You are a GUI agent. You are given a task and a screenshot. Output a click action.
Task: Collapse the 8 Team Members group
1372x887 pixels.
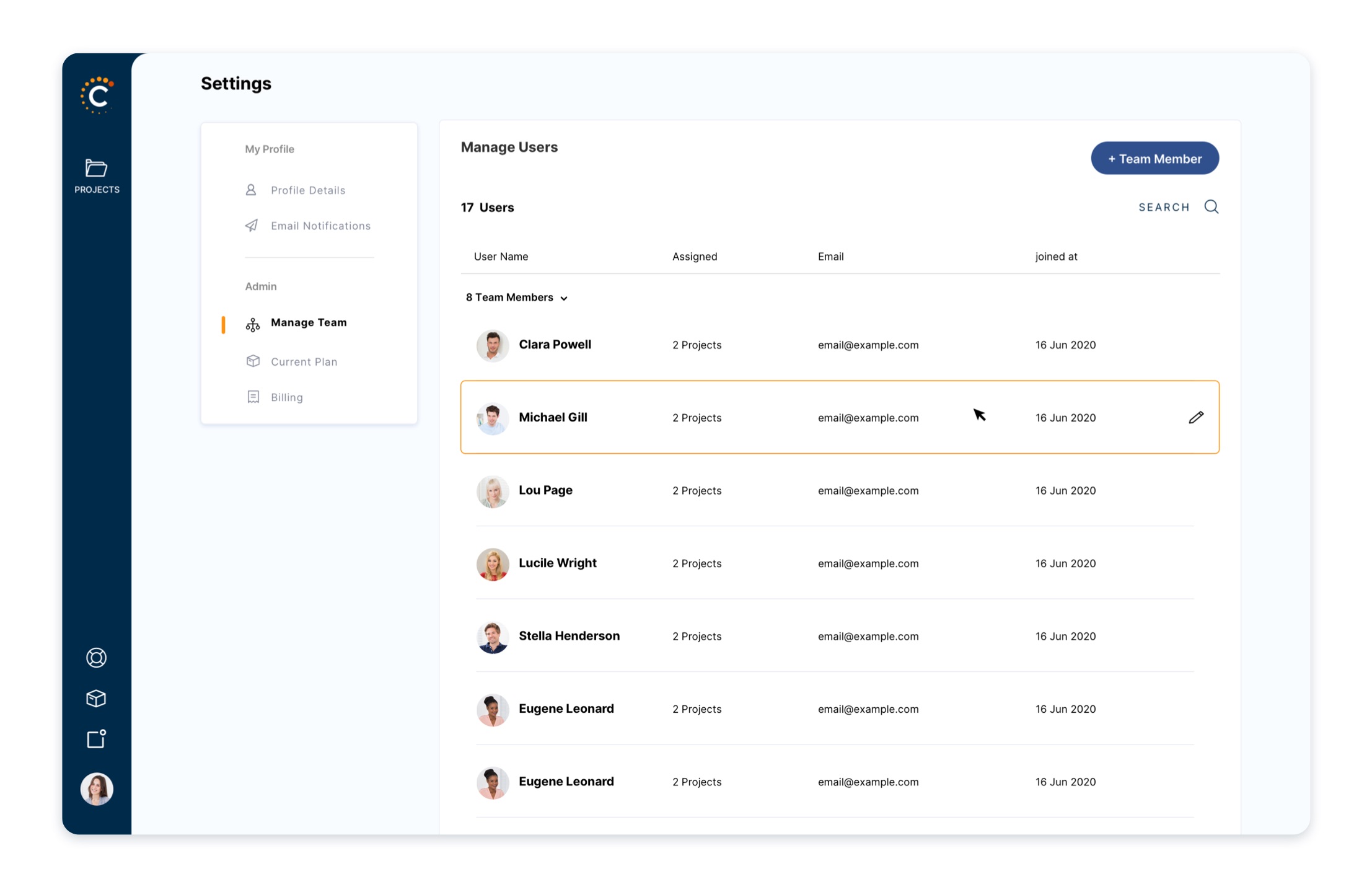pyautogui.click(x=517, y=298)
